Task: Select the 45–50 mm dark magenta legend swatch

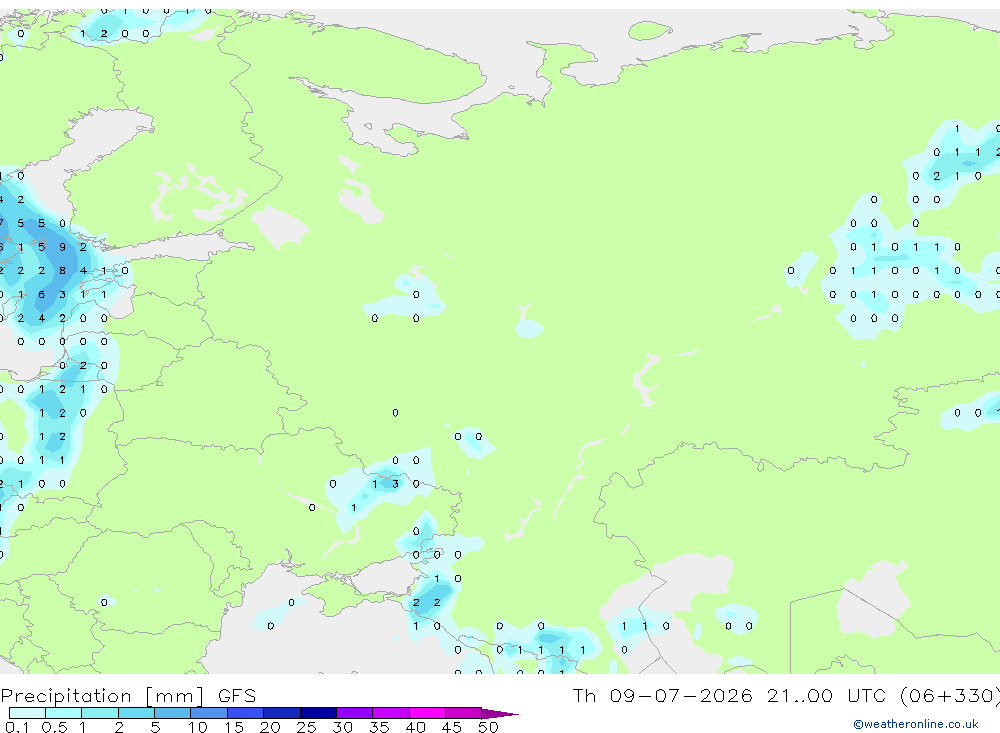Action: [464, 713]
